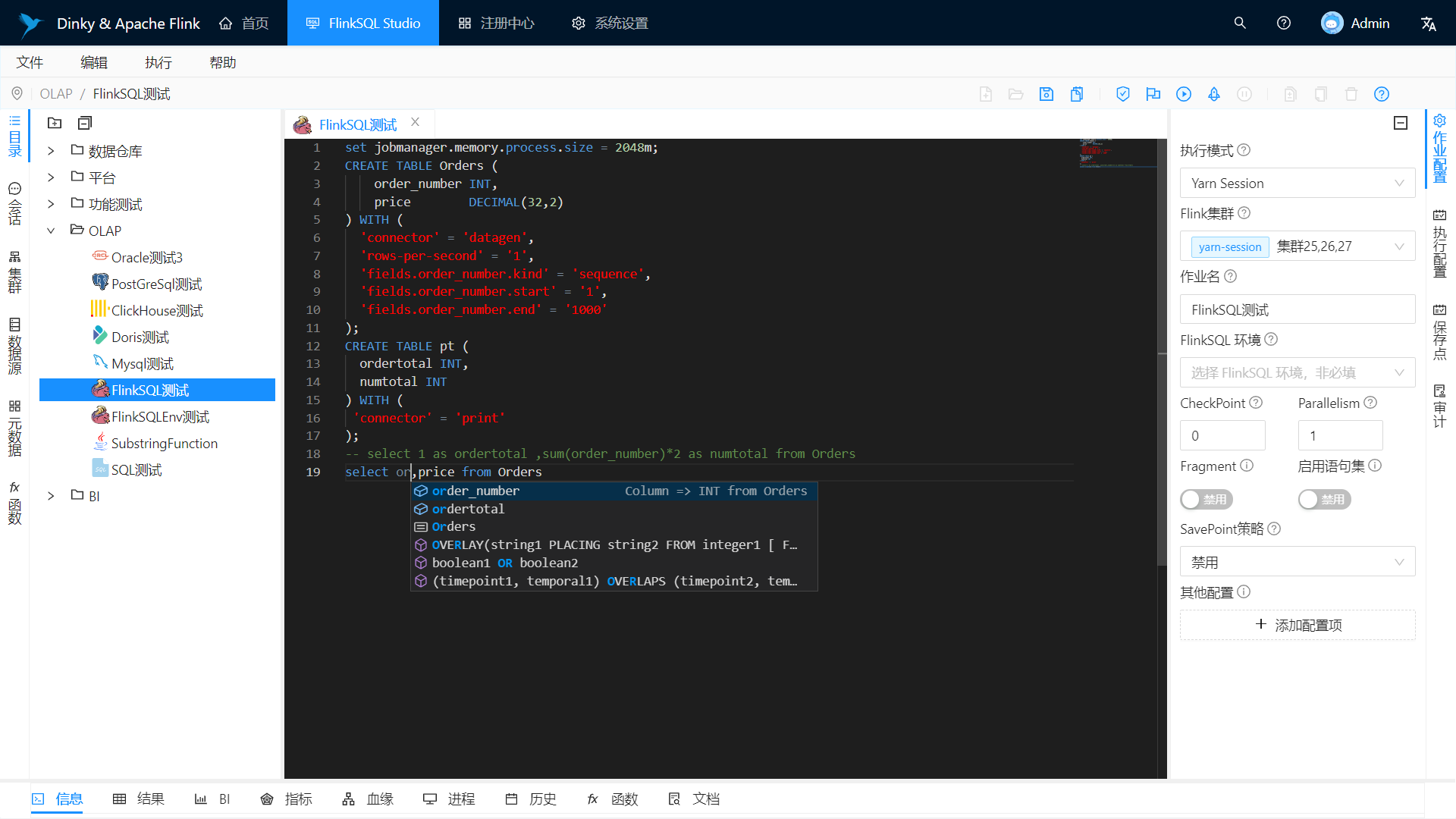Open the 执行模式 Yarn Session dropdown

(x=1298, y=183)
